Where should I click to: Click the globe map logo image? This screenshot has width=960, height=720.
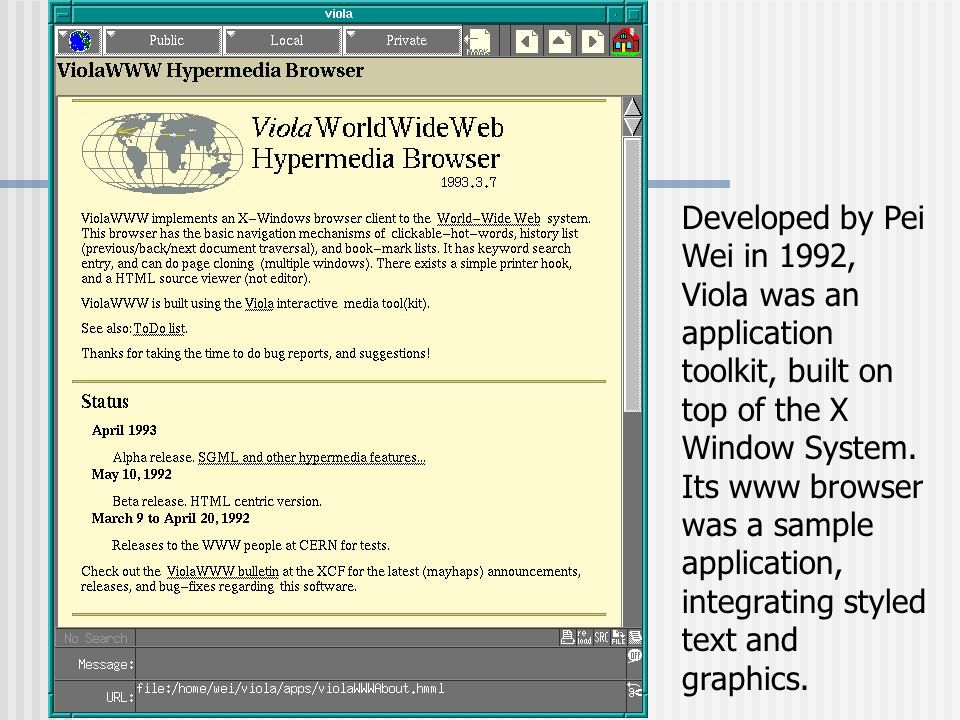point(162,153)
